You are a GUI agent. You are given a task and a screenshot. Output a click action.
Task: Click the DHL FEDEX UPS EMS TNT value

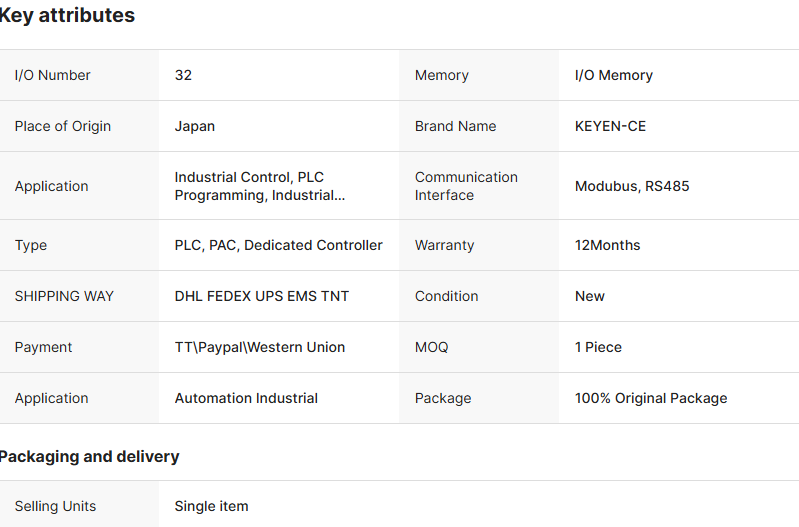[262, 296]
